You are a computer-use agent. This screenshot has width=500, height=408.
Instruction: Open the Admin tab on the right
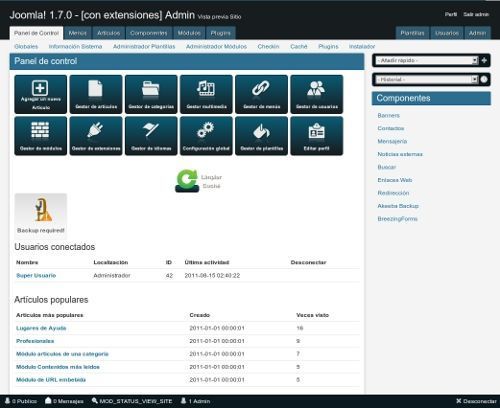(x=477, y=33)
